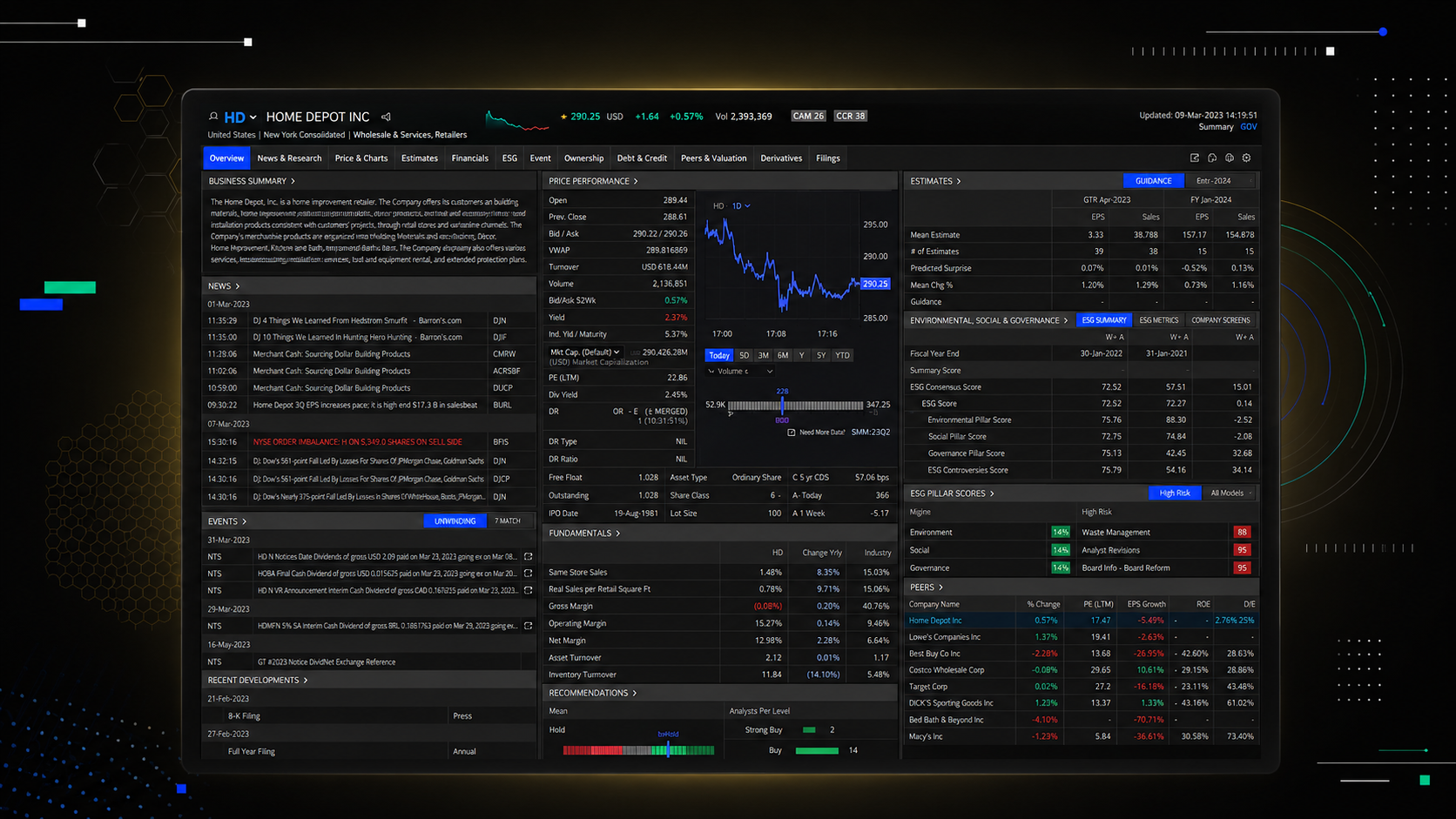Click the megaphone alert icon after HOME DEPOT INC
The height and width of the screenshot is (819, 1456).
(x=386, y=117)
